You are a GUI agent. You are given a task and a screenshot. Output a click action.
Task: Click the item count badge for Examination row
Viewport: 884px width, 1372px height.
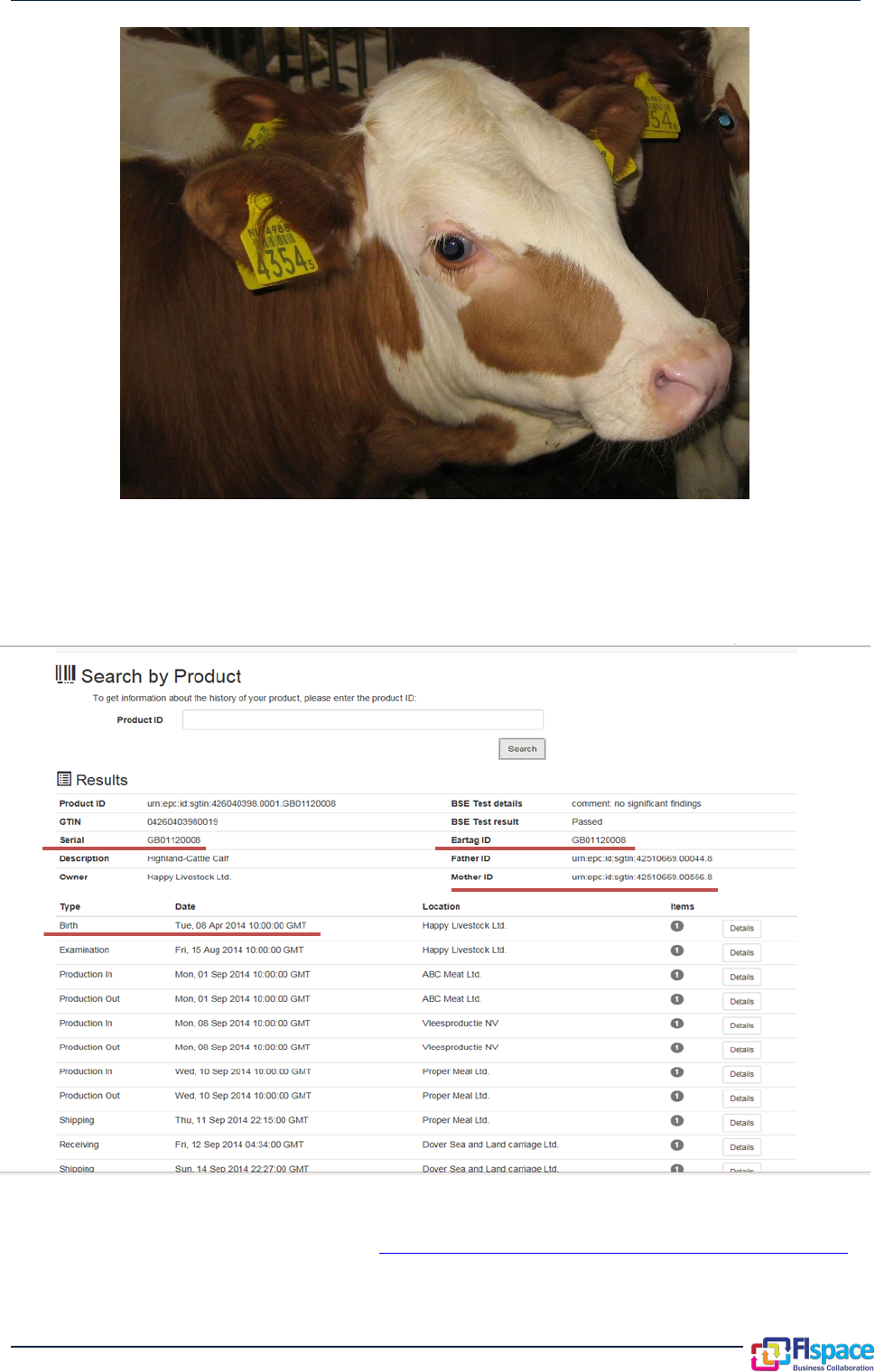[677, 950]
